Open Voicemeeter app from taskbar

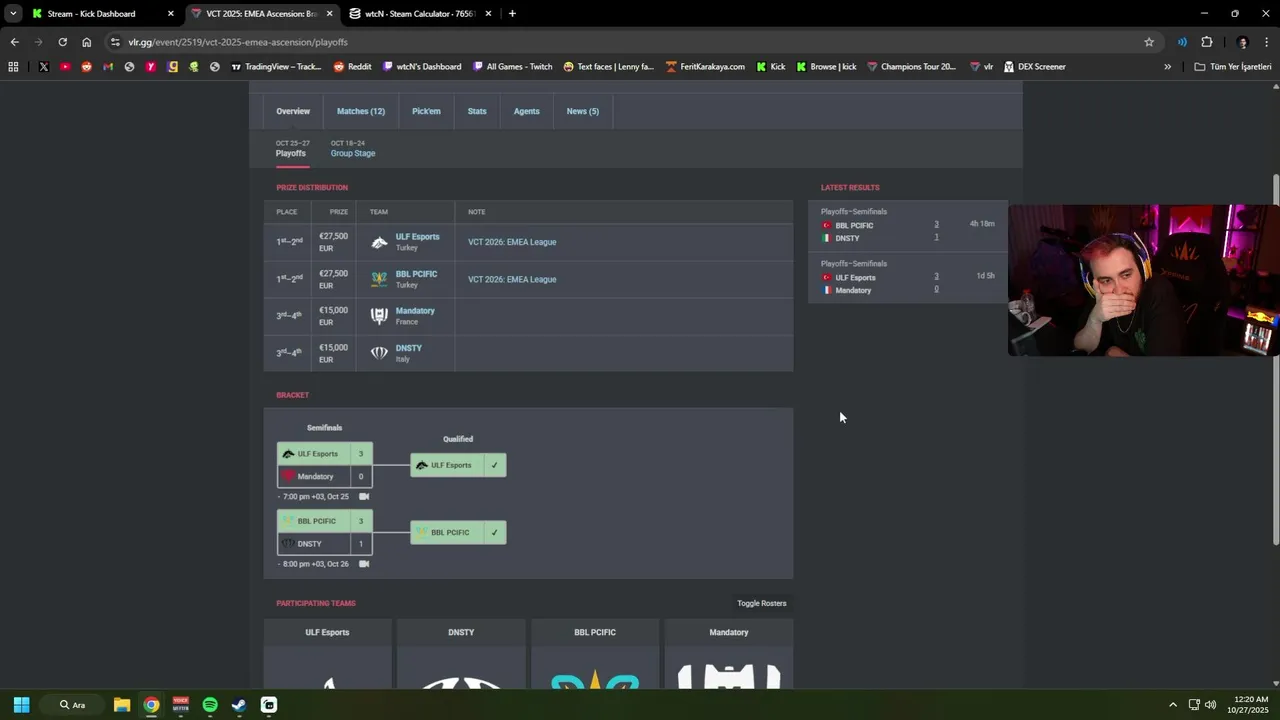click(x=181, y=705)
